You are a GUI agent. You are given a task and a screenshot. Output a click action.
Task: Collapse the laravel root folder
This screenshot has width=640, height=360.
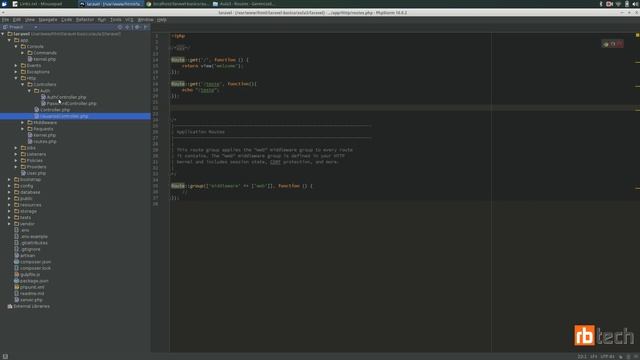click(x=3, y=34)
